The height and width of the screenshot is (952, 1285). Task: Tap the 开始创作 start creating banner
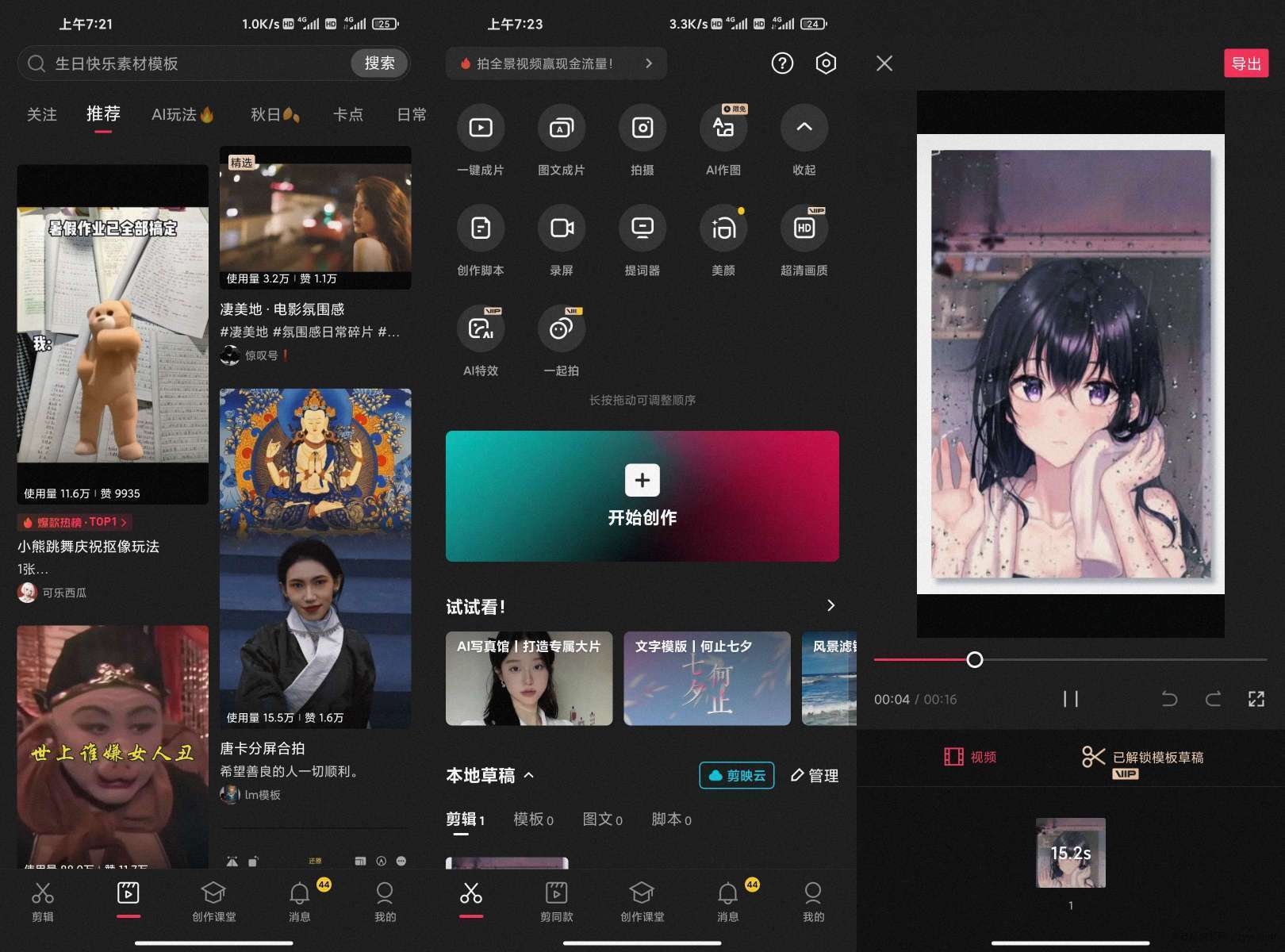click(x=642, y=497)
